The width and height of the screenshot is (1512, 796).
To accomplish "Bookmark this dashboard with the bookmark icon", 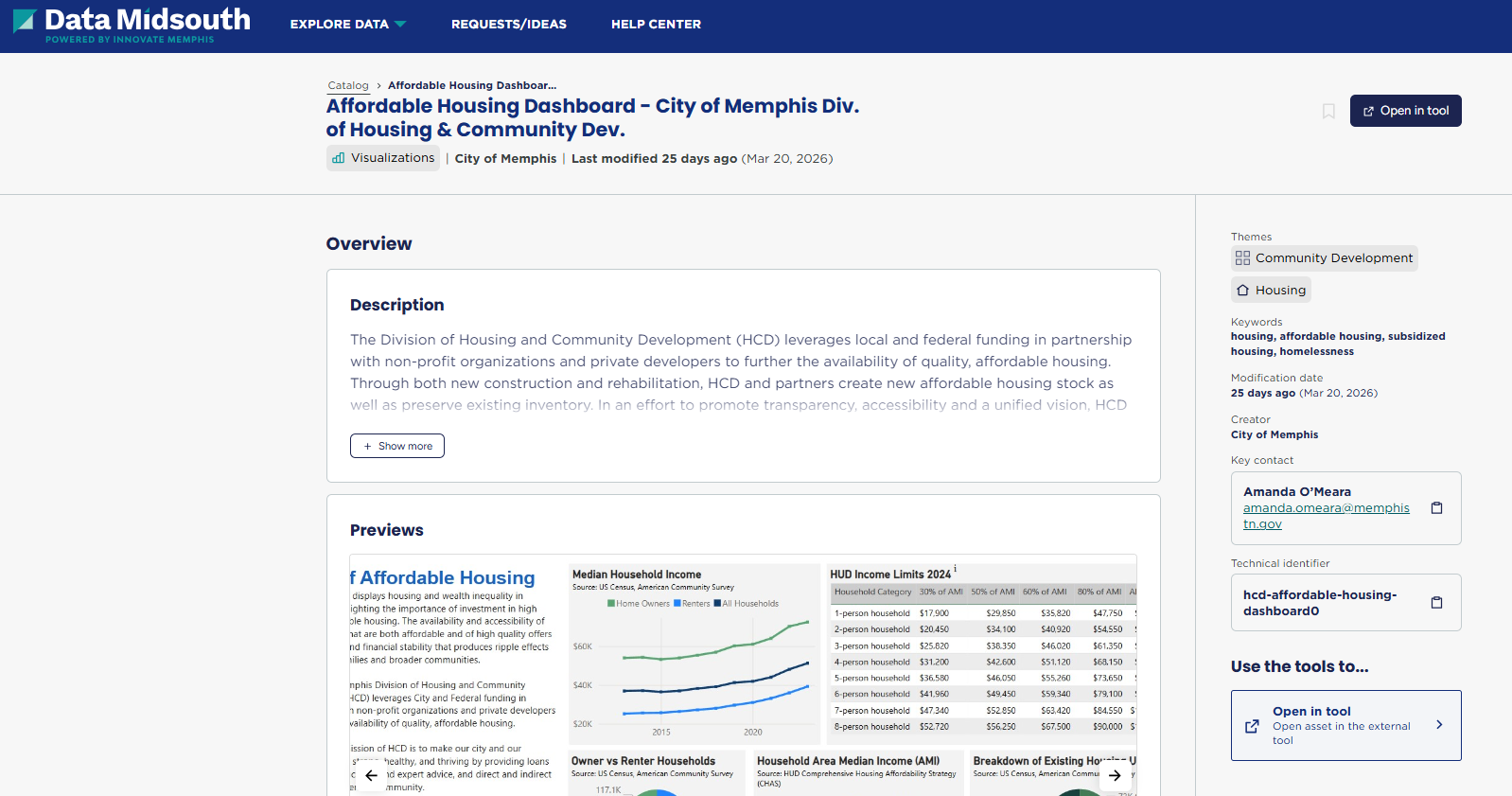I will click(1328, 112).
